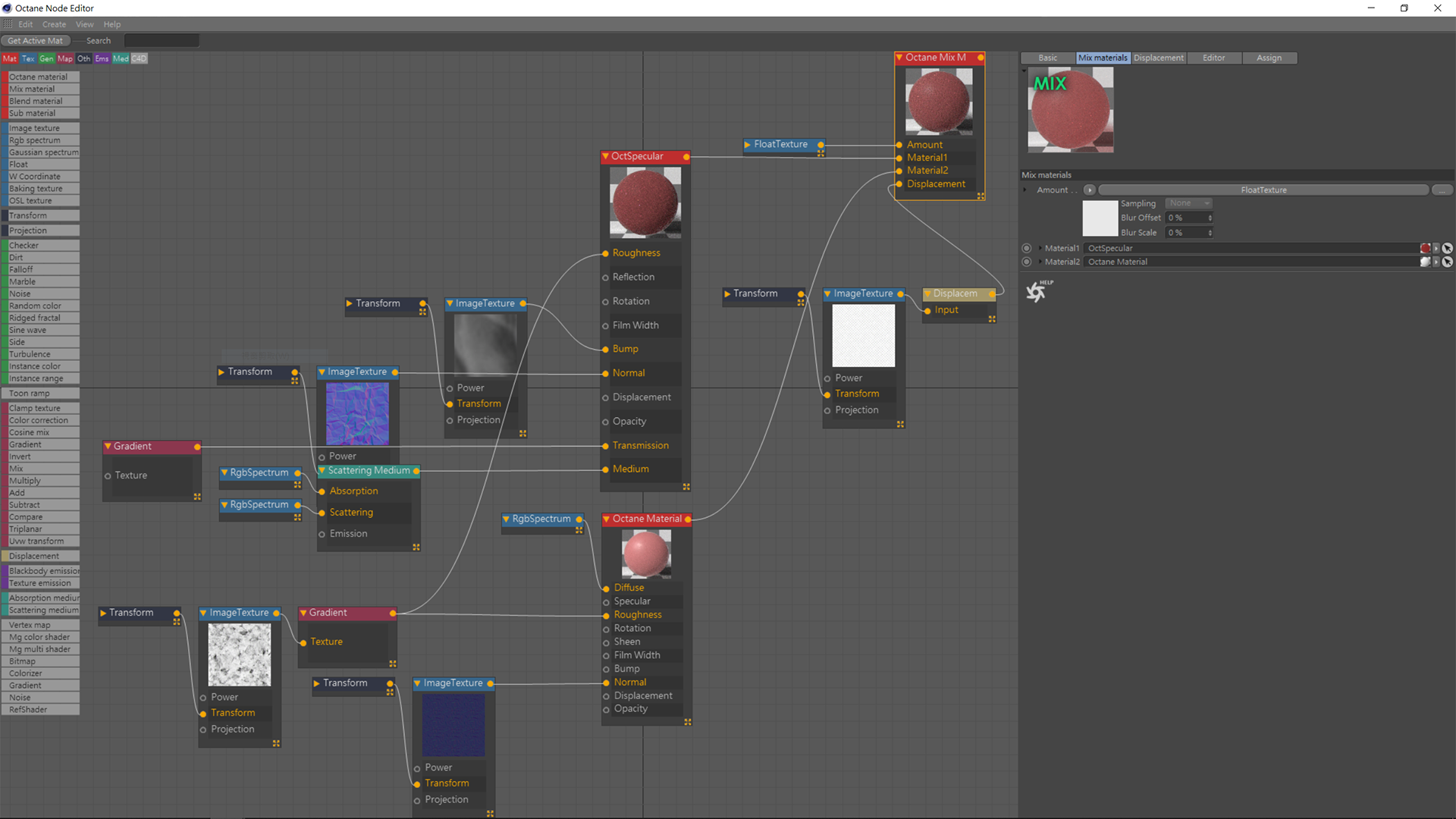Expand the Material1 disclosure arrow
1456x819 pixels.
click(x=1040, y=248)
